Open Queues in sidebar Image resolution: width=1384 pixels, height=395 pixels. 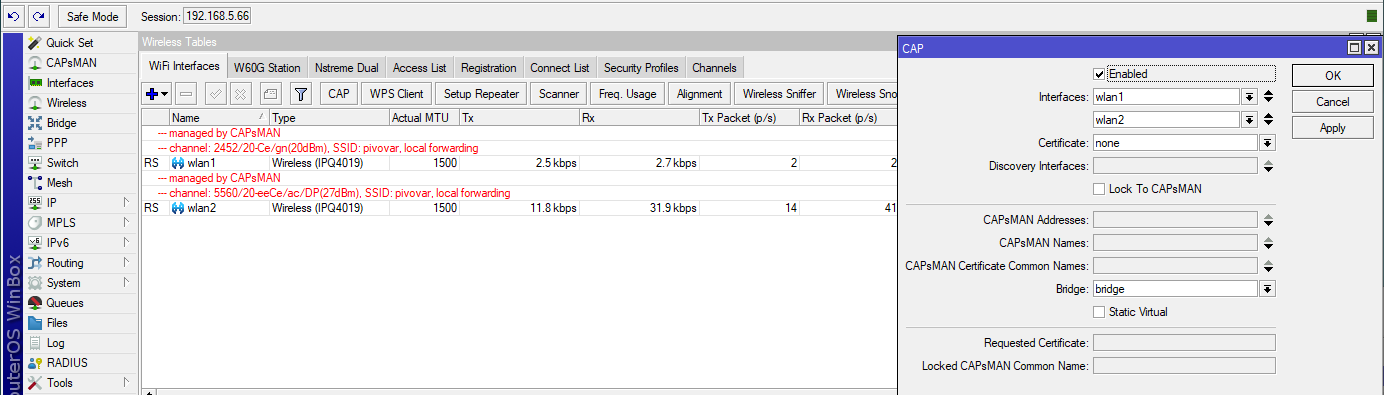click(x=65, y=303)
